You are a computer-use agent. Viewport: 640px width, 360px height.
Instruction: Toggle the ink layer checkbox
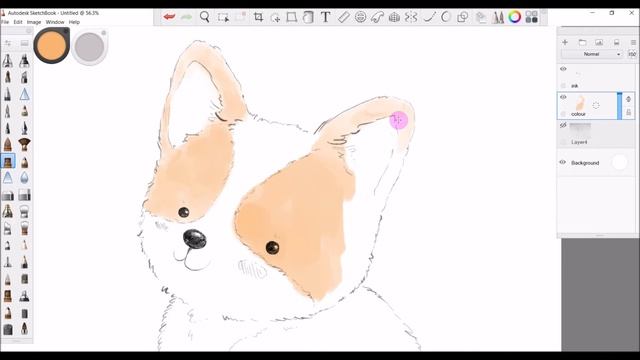[x=563, y=86]
